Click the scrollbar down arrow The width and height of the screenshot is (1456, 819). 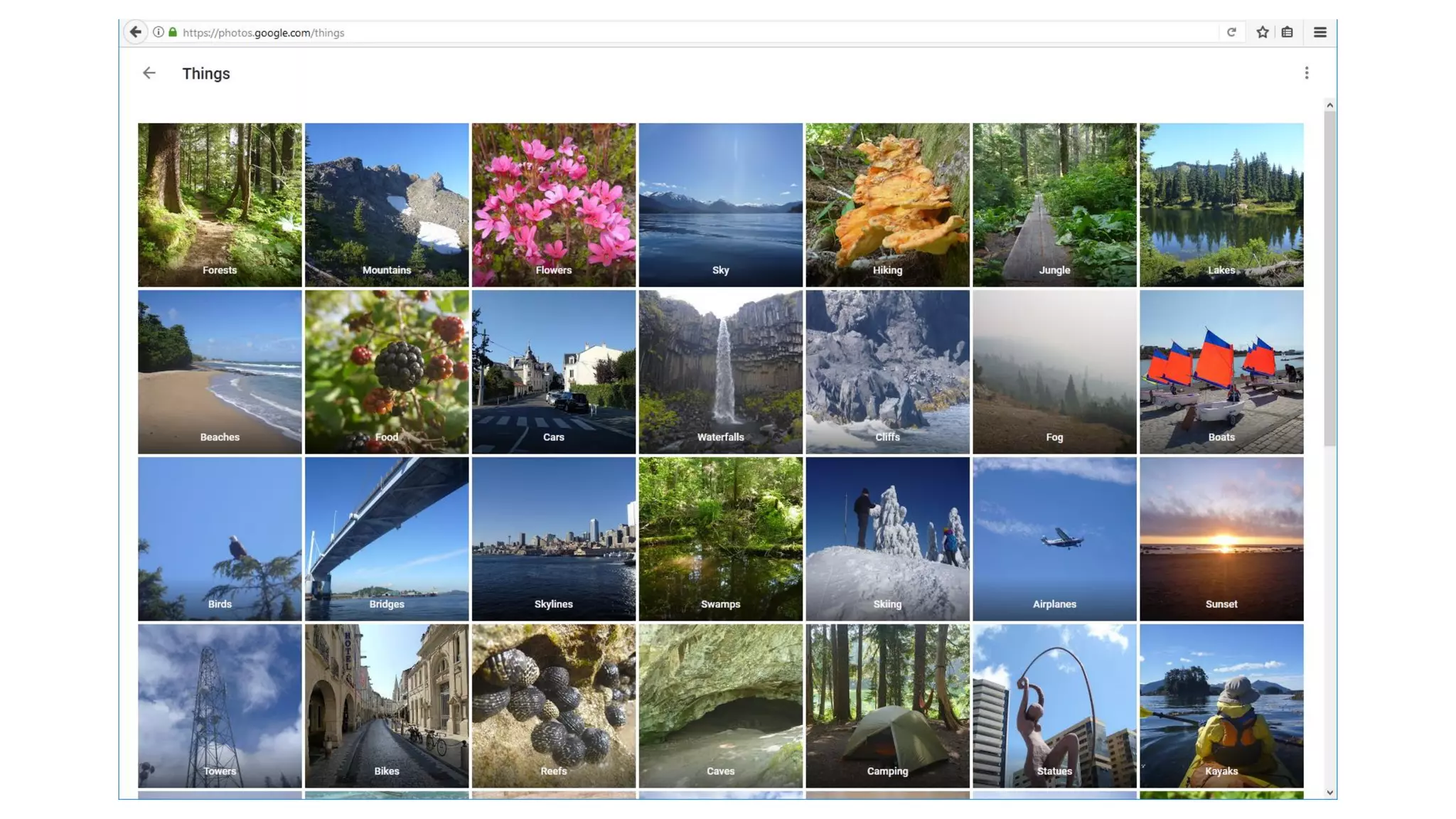point(1329,793)
